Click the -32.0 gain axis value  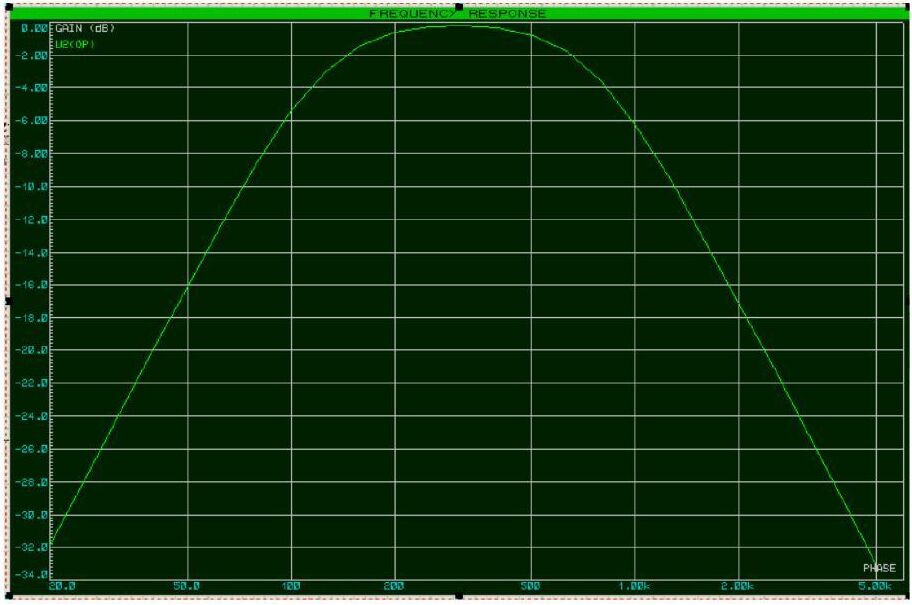point(33,547)
